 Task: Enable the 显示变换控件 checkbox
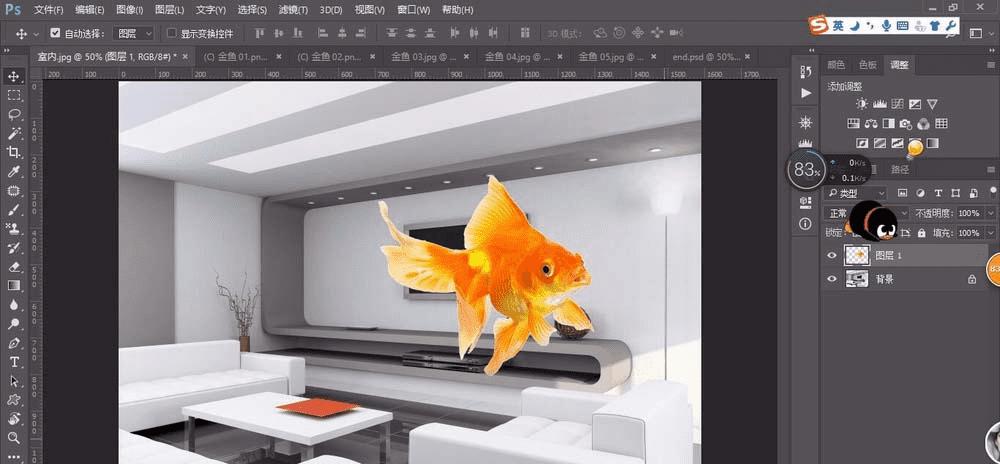[171, 34]
